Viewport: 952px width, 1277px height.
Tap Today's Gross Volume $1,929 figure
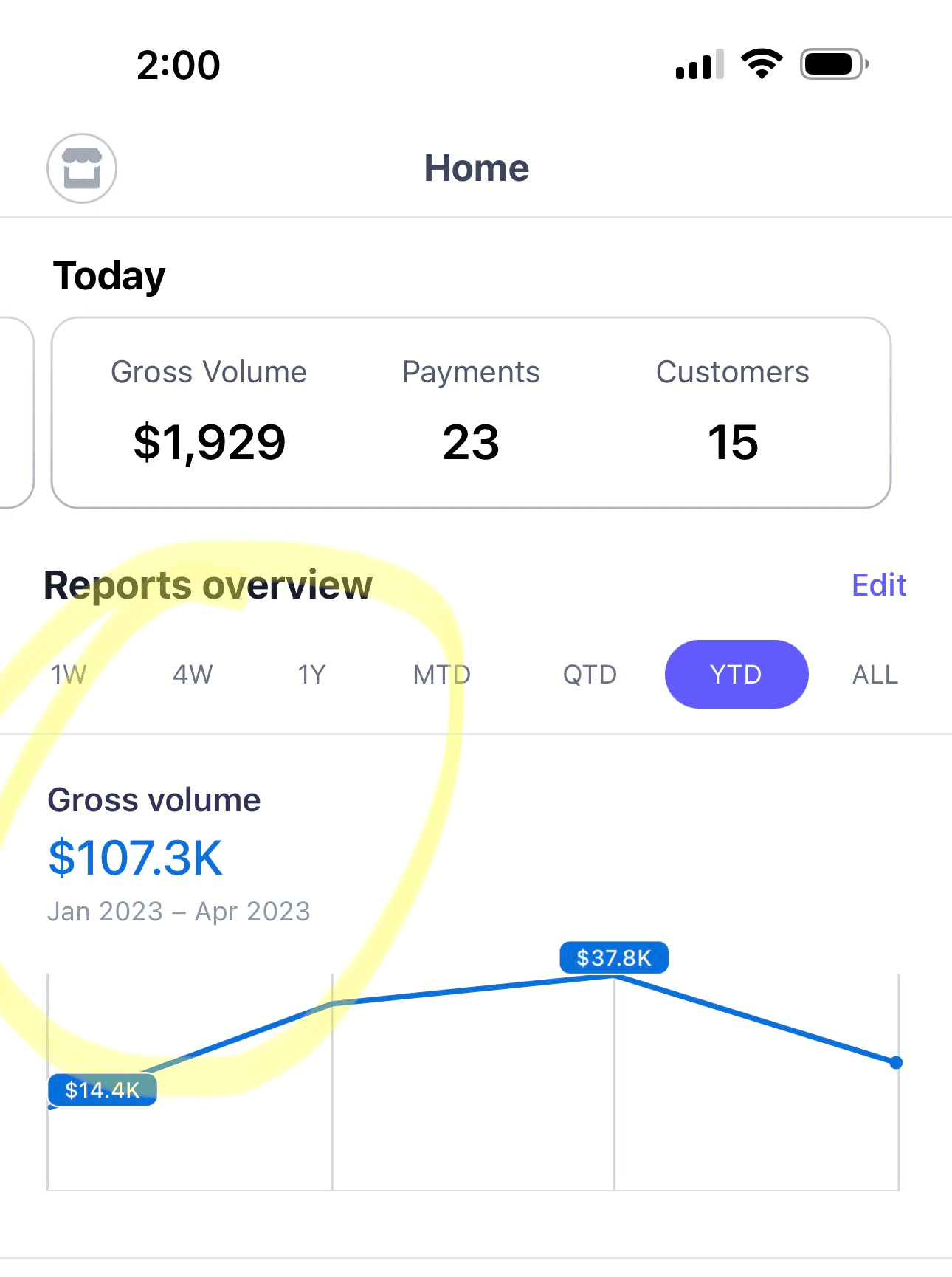(210, 442)
